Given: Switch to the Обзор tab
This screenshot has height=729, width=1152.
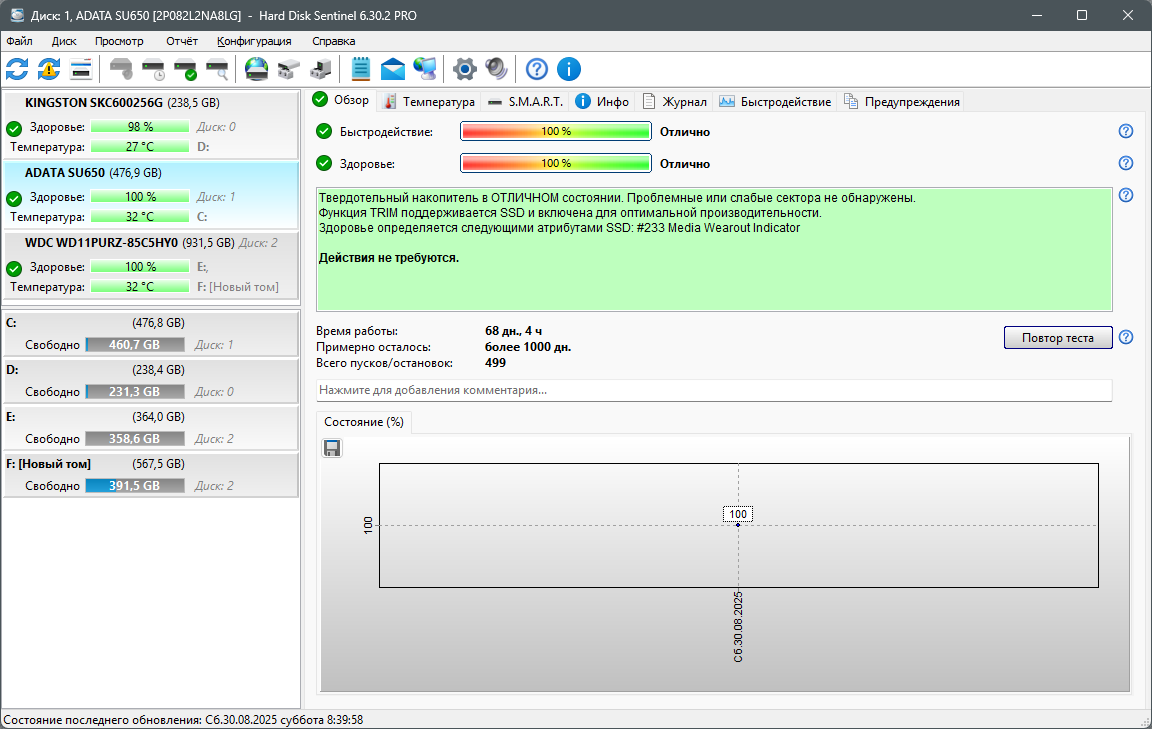Looking at the screenshot, I should [341, 100].
